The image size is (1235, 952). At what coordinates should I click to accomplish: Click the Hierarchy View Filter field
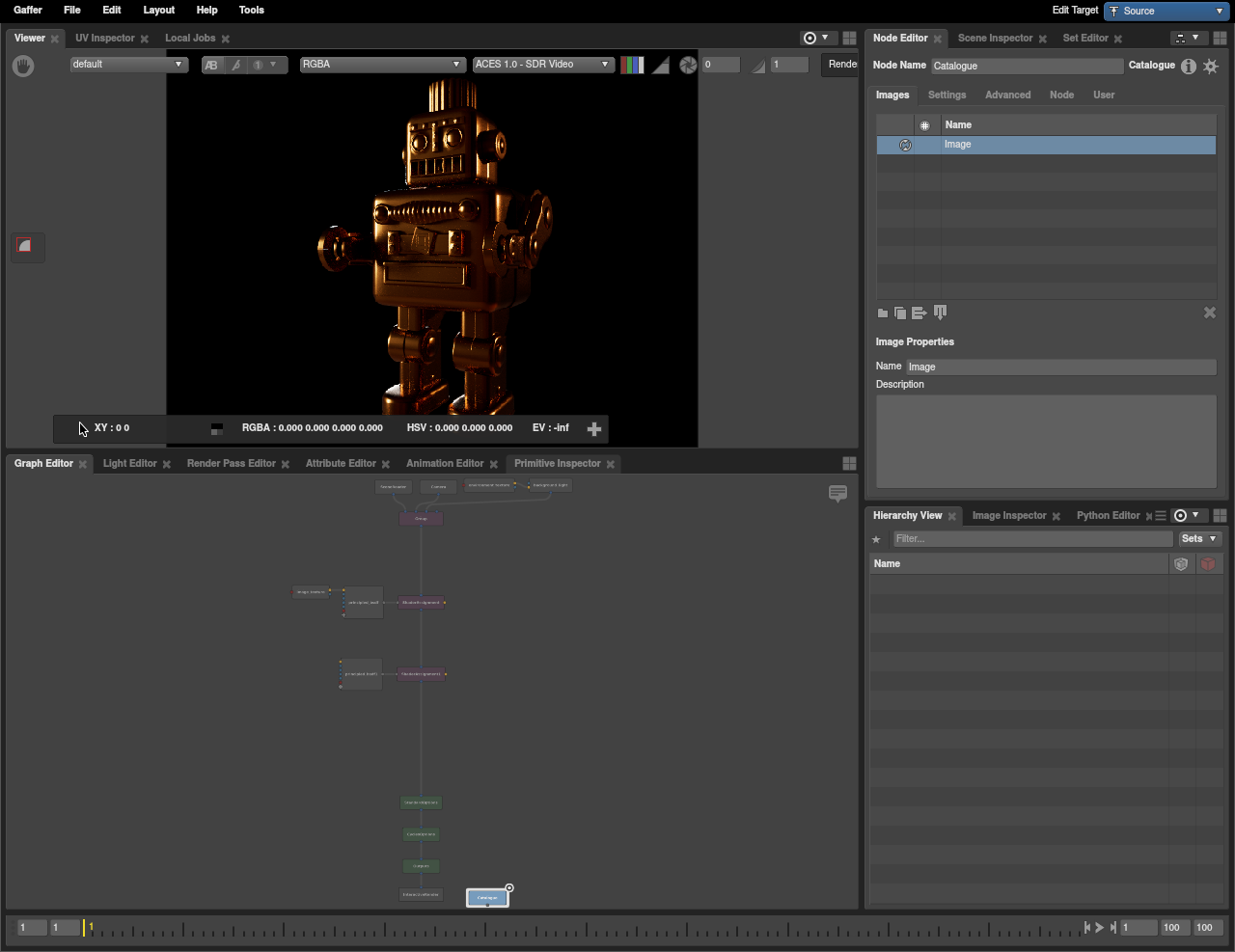pos(1032,539)
